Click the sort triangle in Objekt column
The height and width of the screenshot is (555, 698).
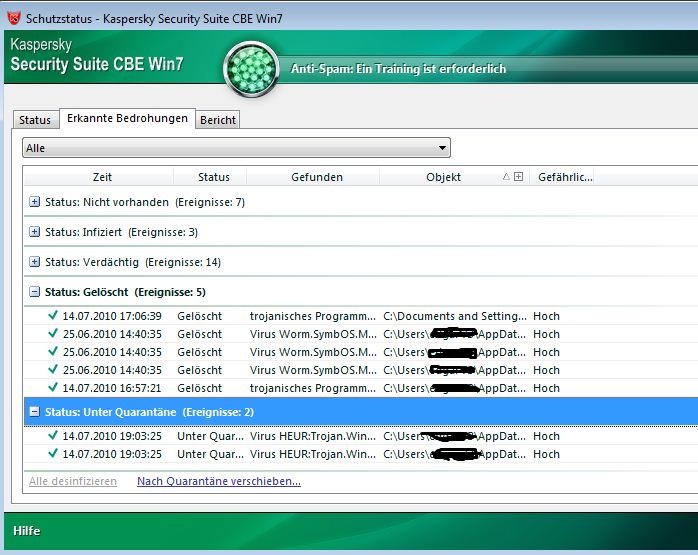[506, 177]
